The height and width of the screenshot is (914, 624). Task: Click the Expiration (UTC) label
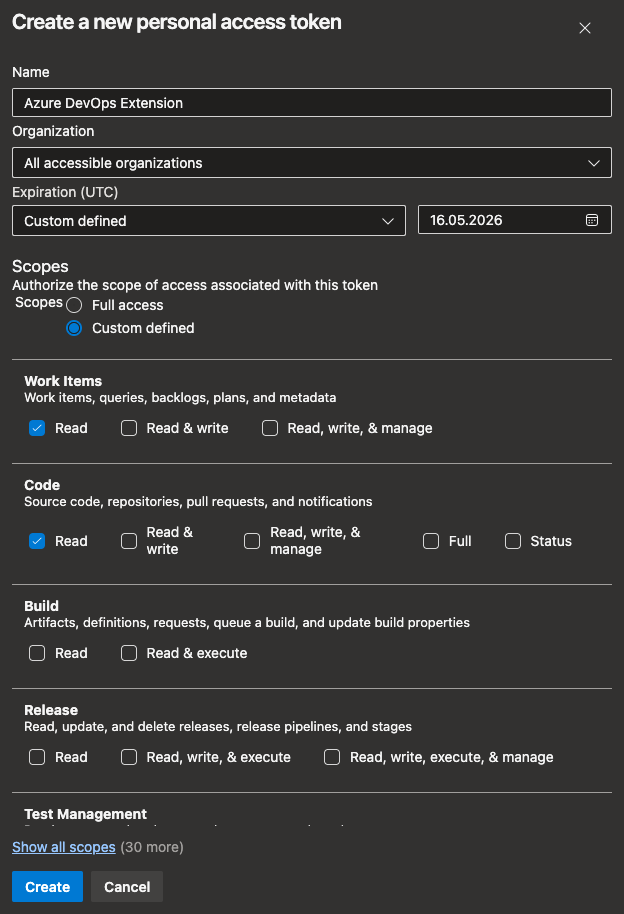pos(65,192)
